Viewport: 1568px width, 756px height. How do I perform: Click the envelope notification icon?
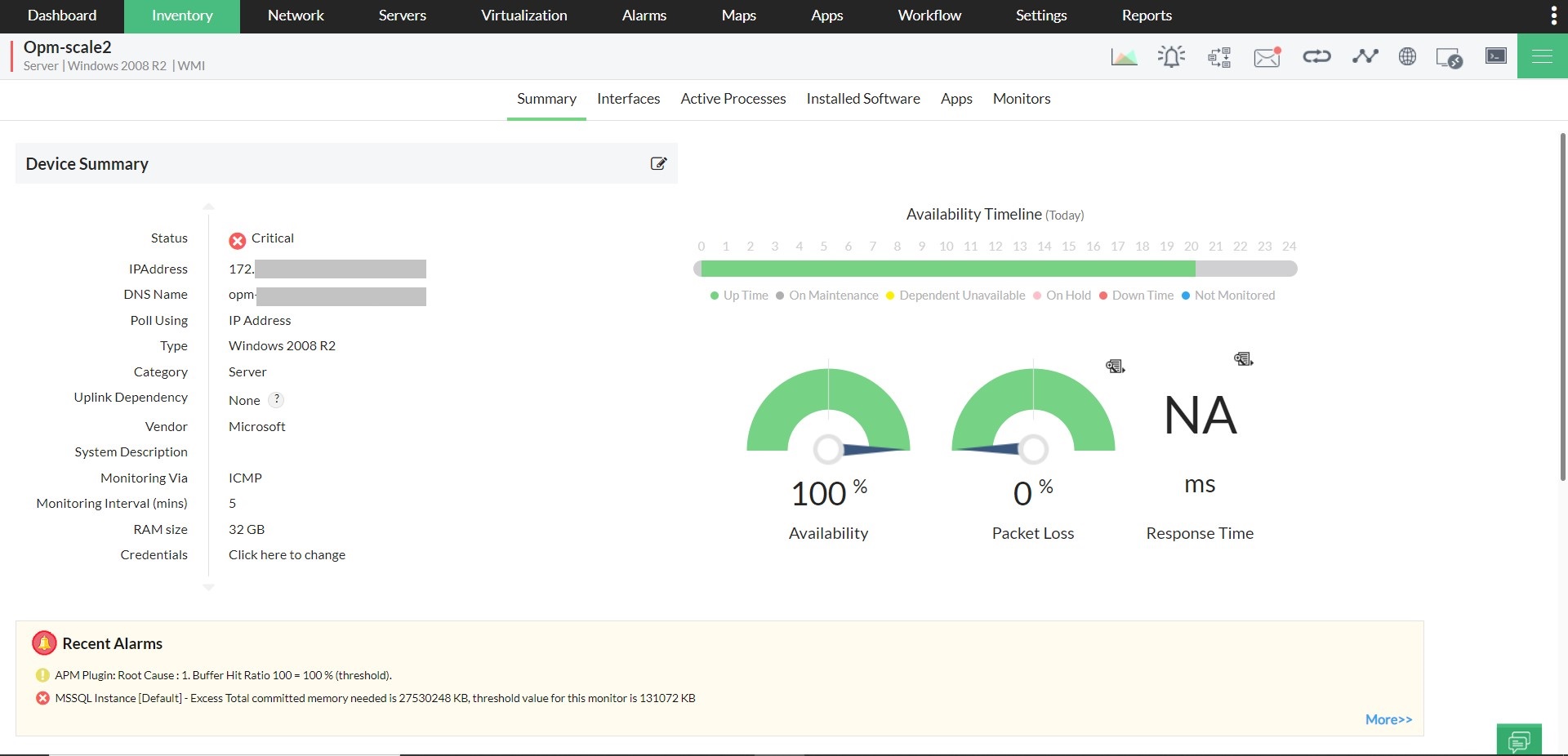pos(1267,57)
